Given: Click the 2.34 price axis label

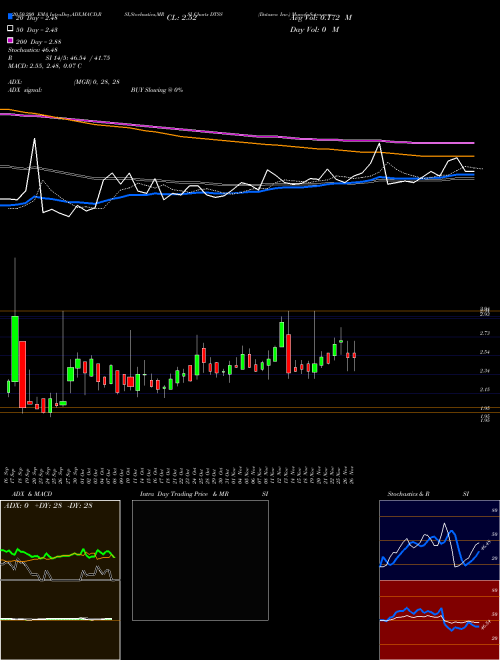Looking at the screenshot, I should 485,371.
